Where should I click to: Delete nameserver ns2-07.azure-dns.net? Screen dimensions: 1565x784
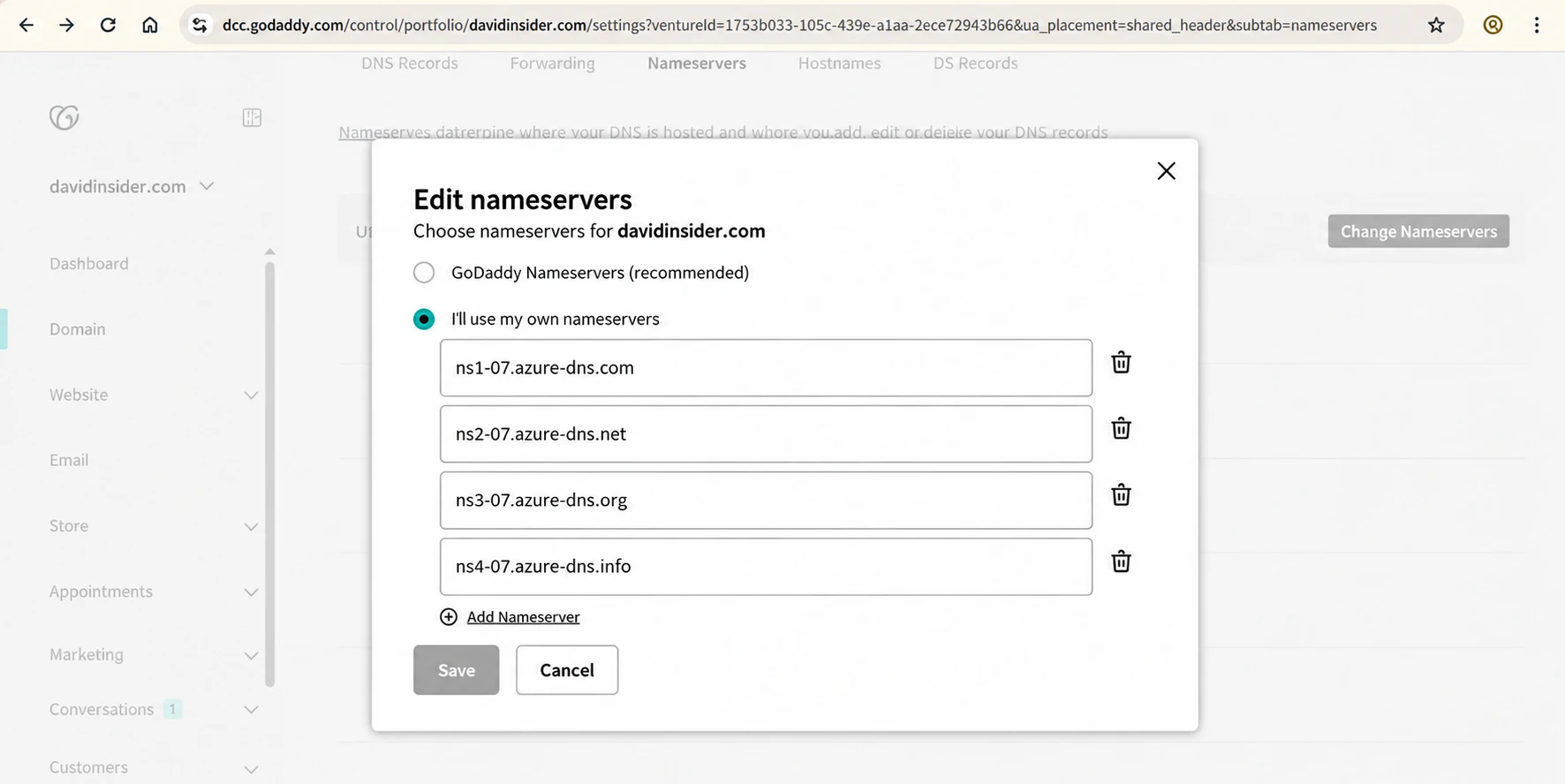pyautogui.click(x=1121, y=428)
